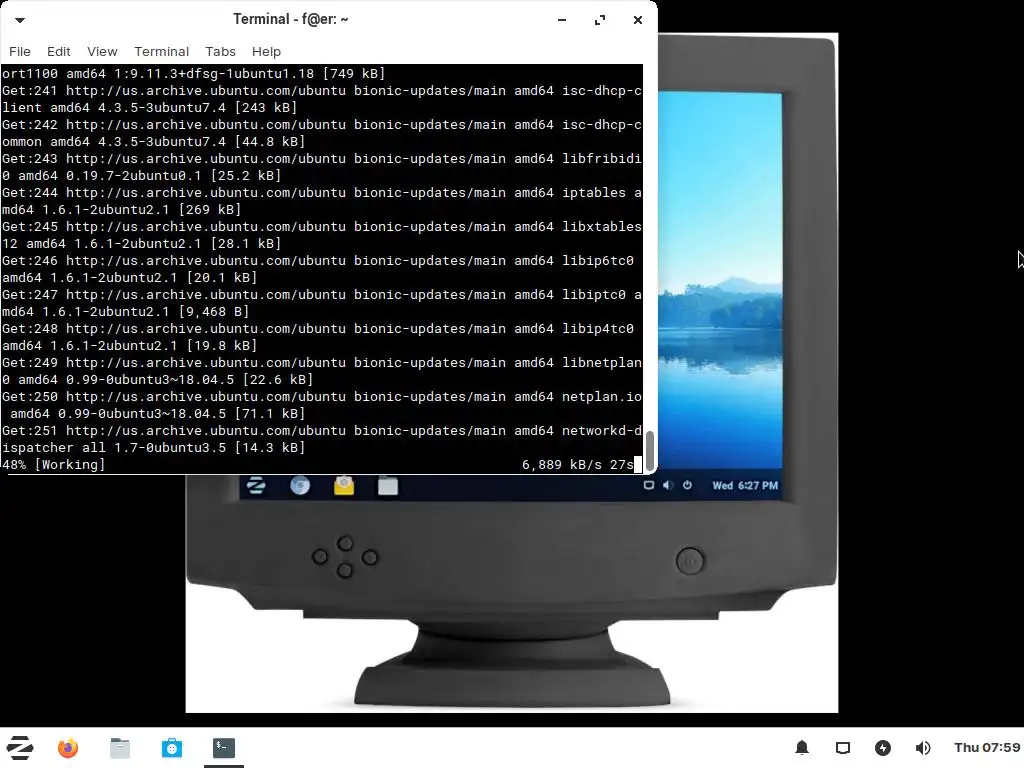Click the 'Get:244' iptables line
Screen dimensions: 1024x768
point(321,201)
